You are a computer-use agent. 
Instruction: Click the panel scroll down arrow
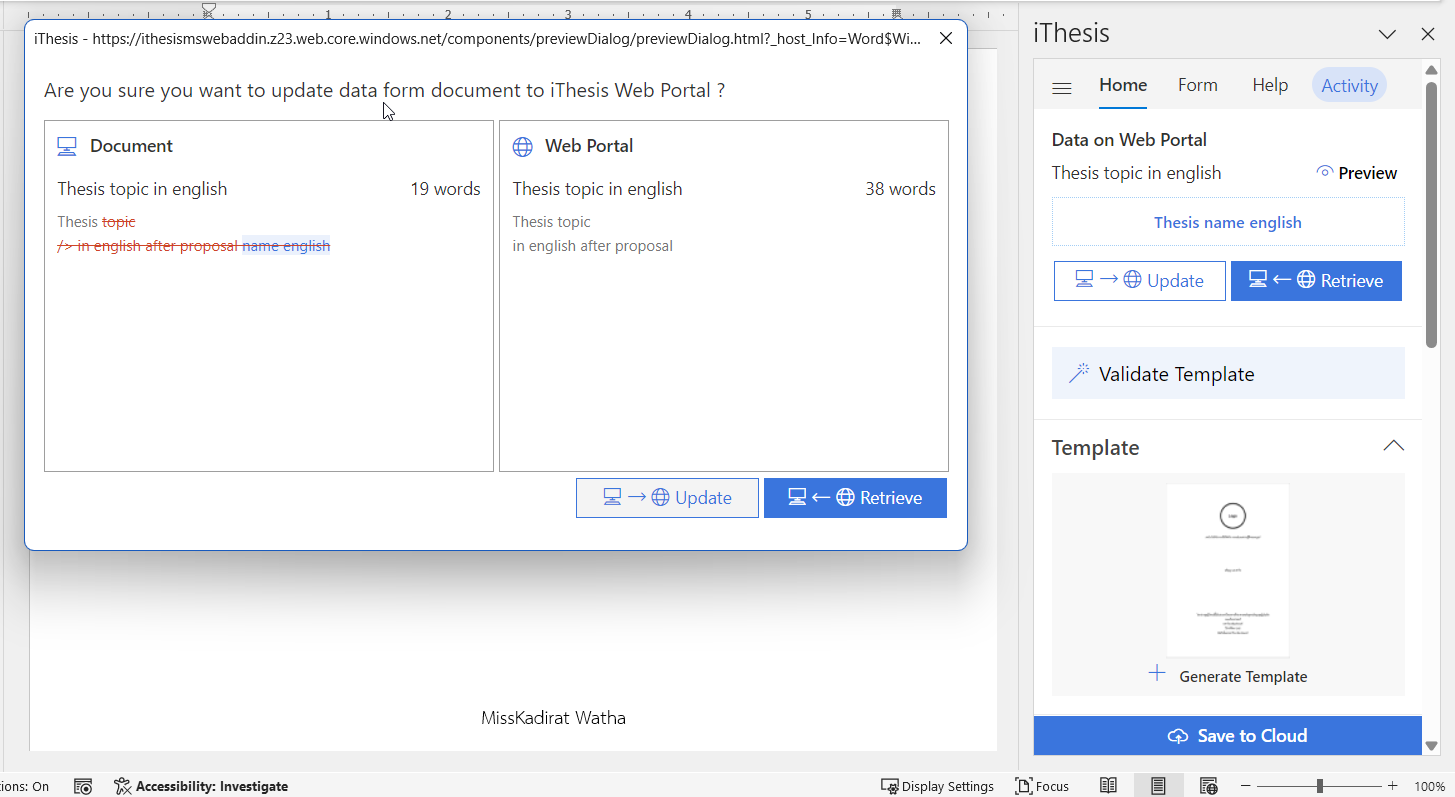point(1431,746)
